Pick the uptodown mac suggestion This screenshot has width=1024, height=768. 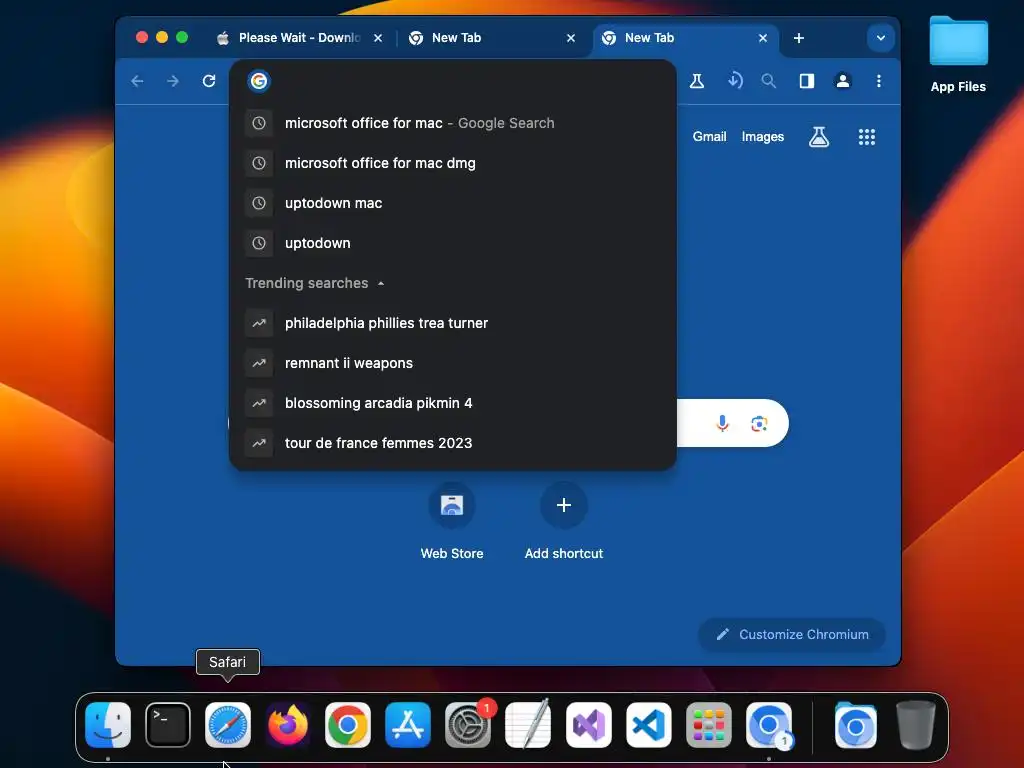(453, 203)
